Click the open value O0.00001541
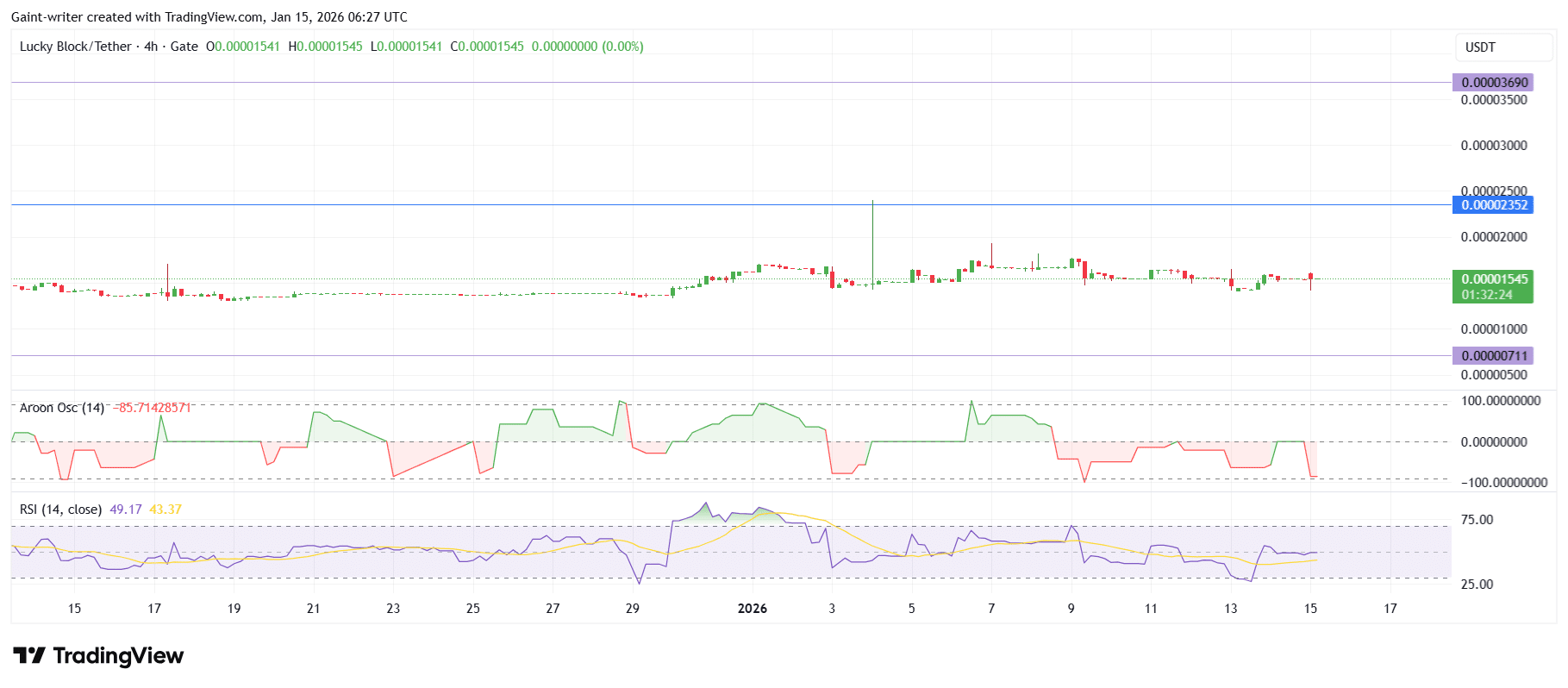The image size is (1568, 688). click(x=243, y=47)
